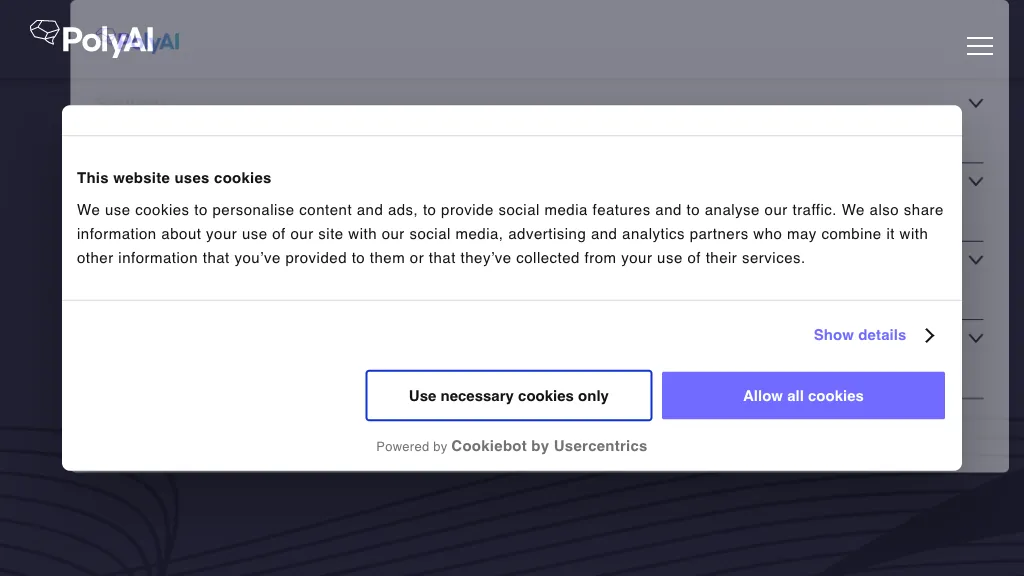Visit Cookiebot by Usercentrics link
Image resolution: width=1024 pixels, height=576 pixels.
(549, 446)
